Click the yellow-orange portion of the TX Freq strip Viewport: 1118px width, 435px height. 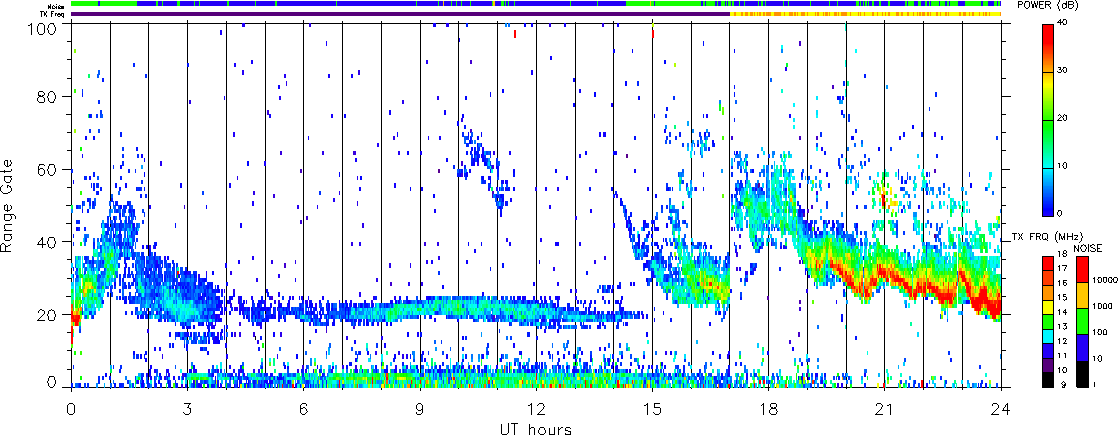pyautogui.click(x=865, y=14)
